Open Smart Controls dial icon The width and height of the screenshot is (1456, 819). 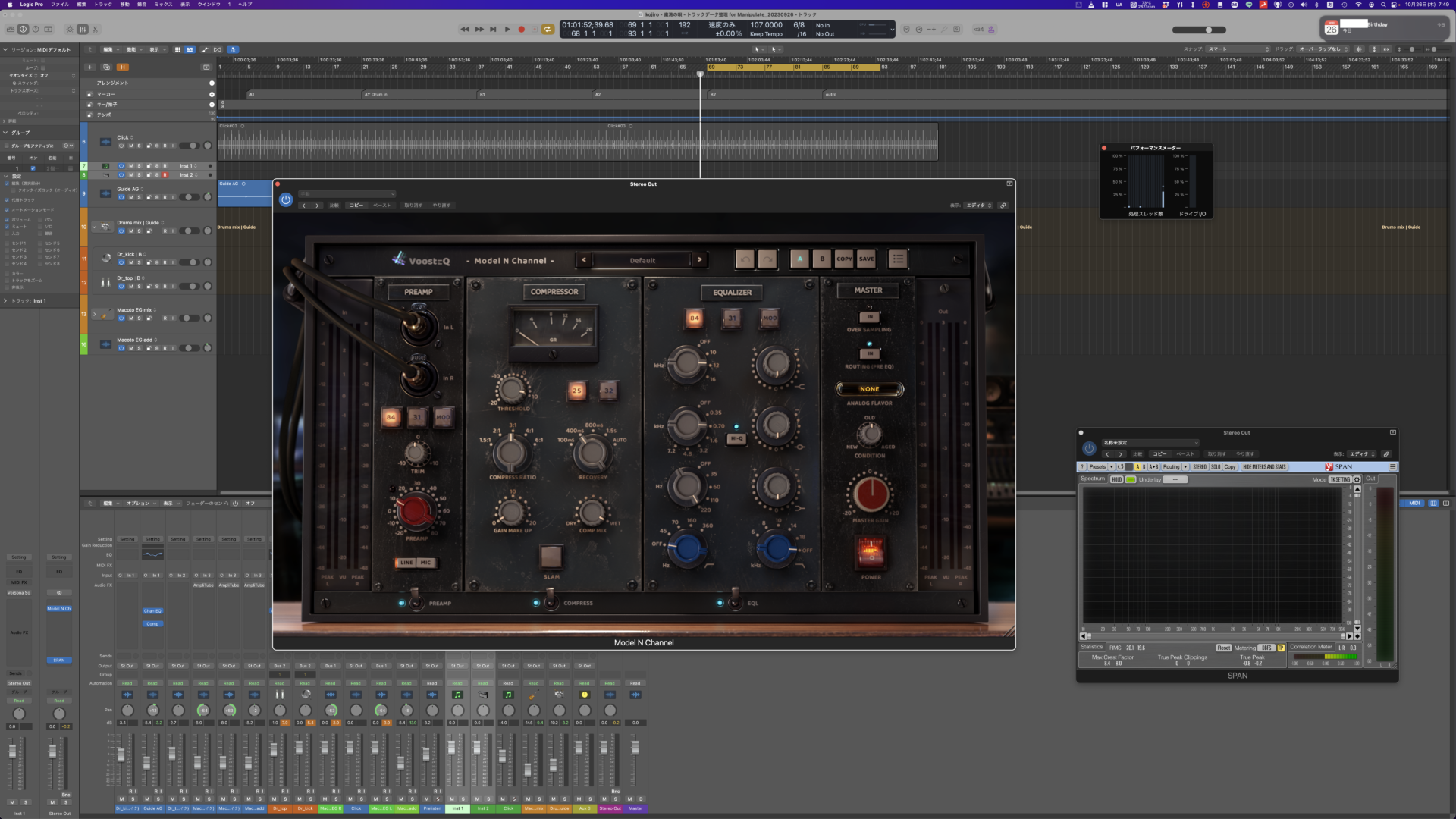70,29
